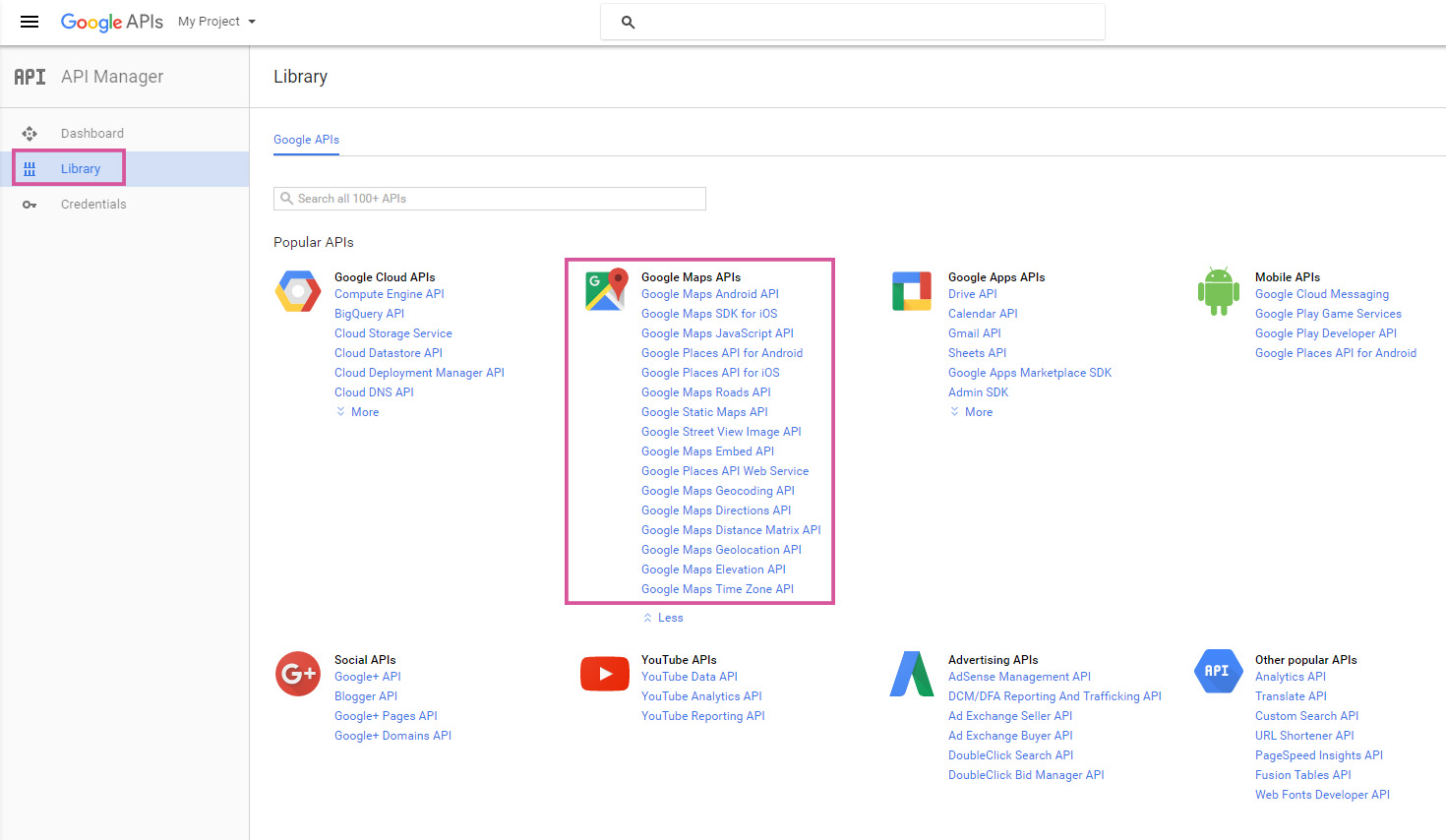
Task: Open Google Places API Web Service link
Action: (x=725, y=471)
